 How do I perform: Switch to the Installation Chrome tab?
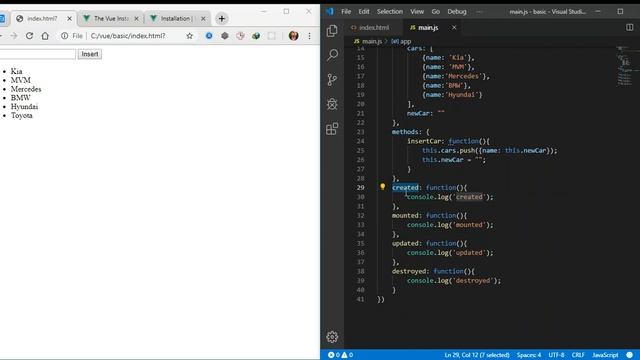(178, 18)
